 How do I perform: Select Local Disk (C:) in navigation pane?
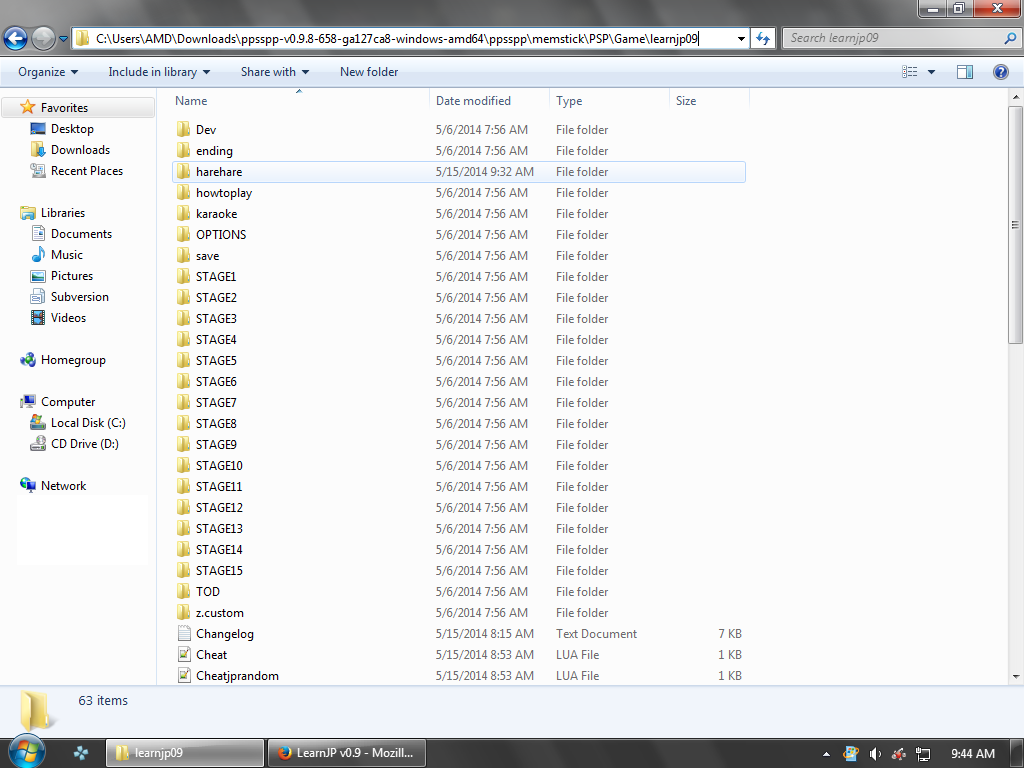coord(88,423)
